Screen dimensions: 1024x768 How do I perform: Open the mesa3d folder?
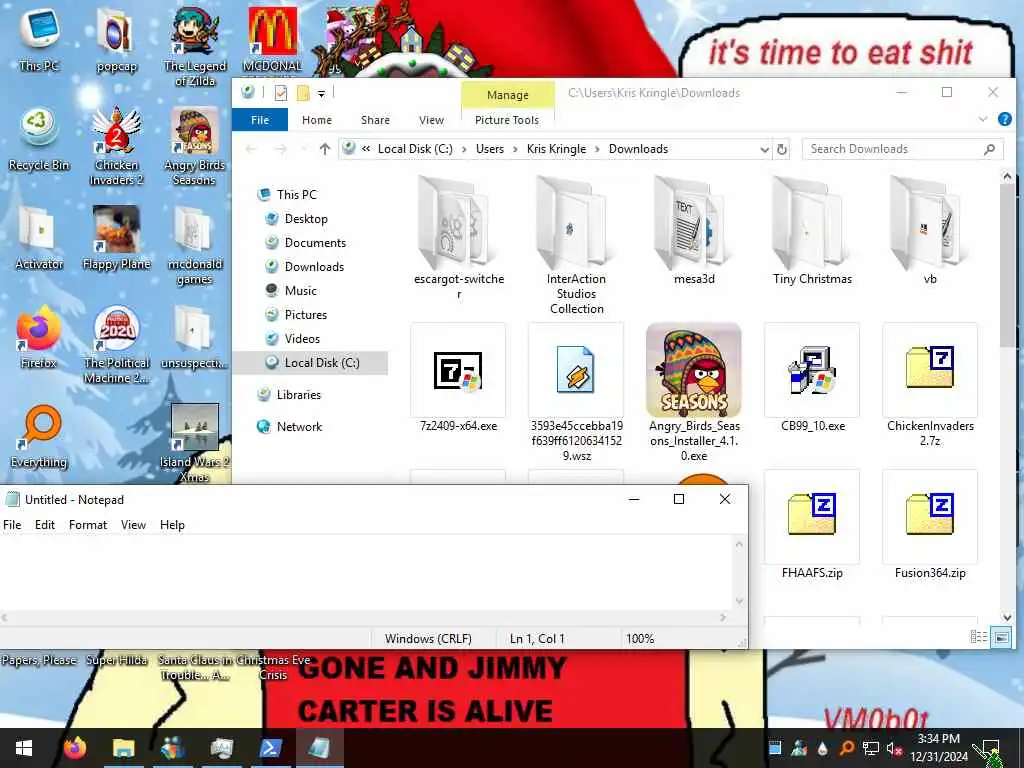pyautogui.click(x=694, y=231)
